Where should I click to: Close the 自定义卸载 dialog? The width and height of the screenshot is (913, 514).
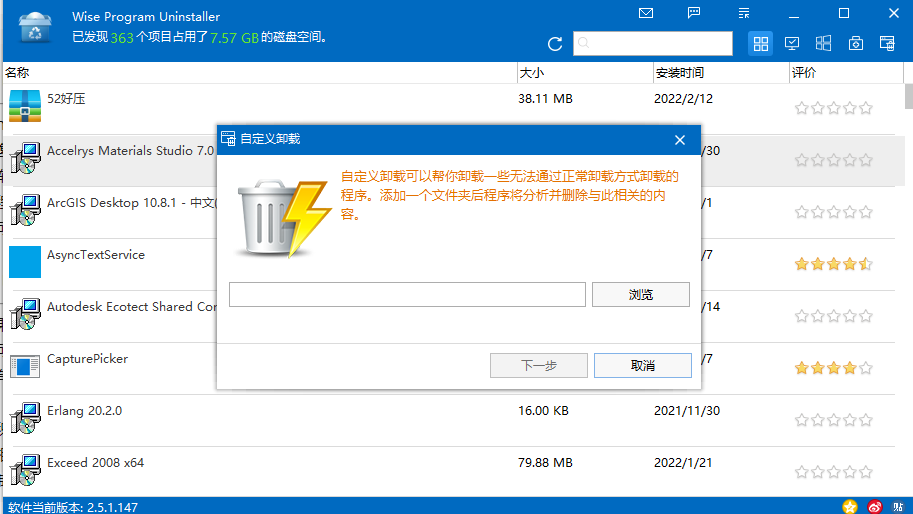point(680,140)
